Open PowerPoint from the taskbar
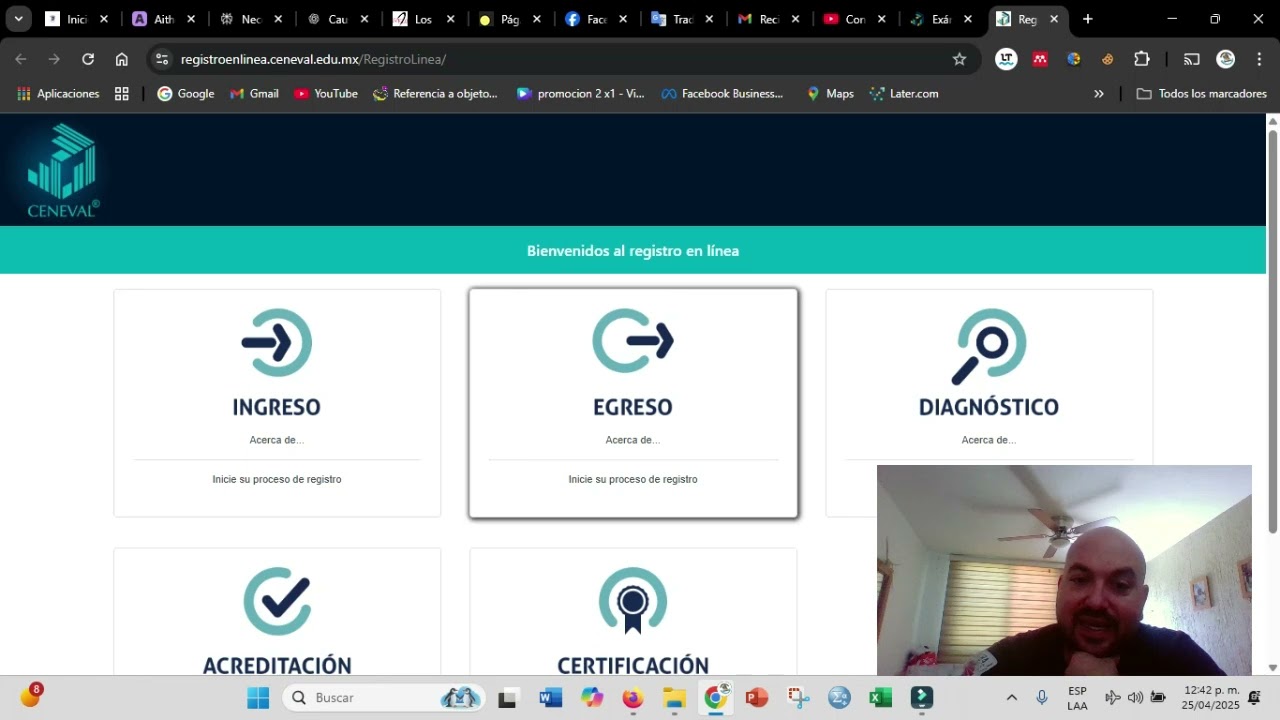The image size is (1280, 720). click(757, 697)
